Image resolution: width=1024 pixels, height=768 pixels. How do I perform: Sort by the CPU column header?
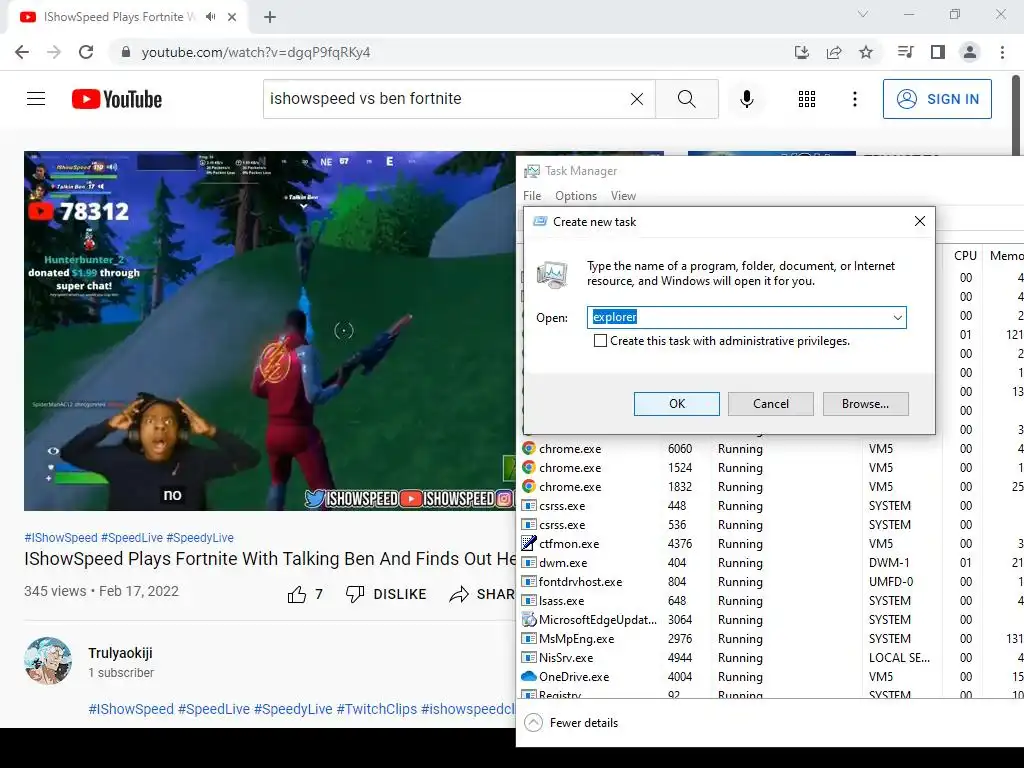pyautogui.click(x=965, y=256)
